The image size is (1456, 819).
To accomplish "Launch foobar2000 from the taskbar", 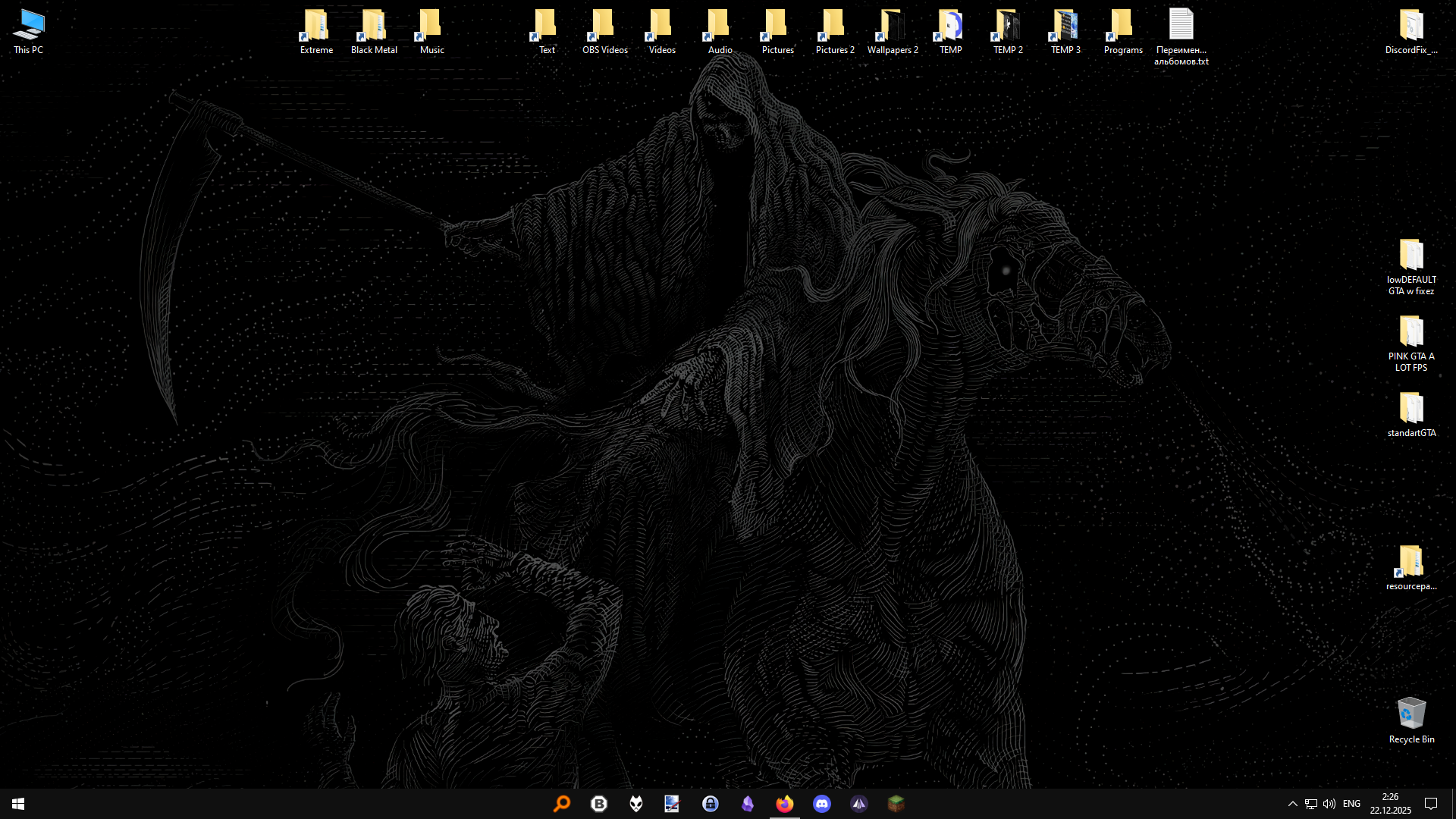I will (x=635, y=804).
